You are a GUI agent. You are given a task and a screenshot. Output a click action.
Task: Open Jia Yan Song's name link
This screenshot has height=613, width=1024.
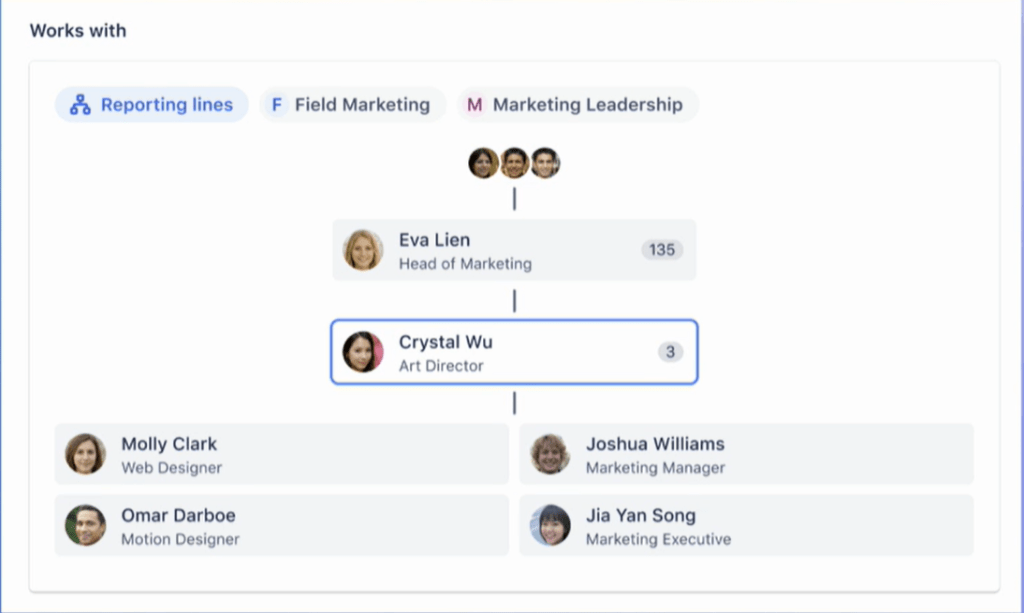click(641, 516)
